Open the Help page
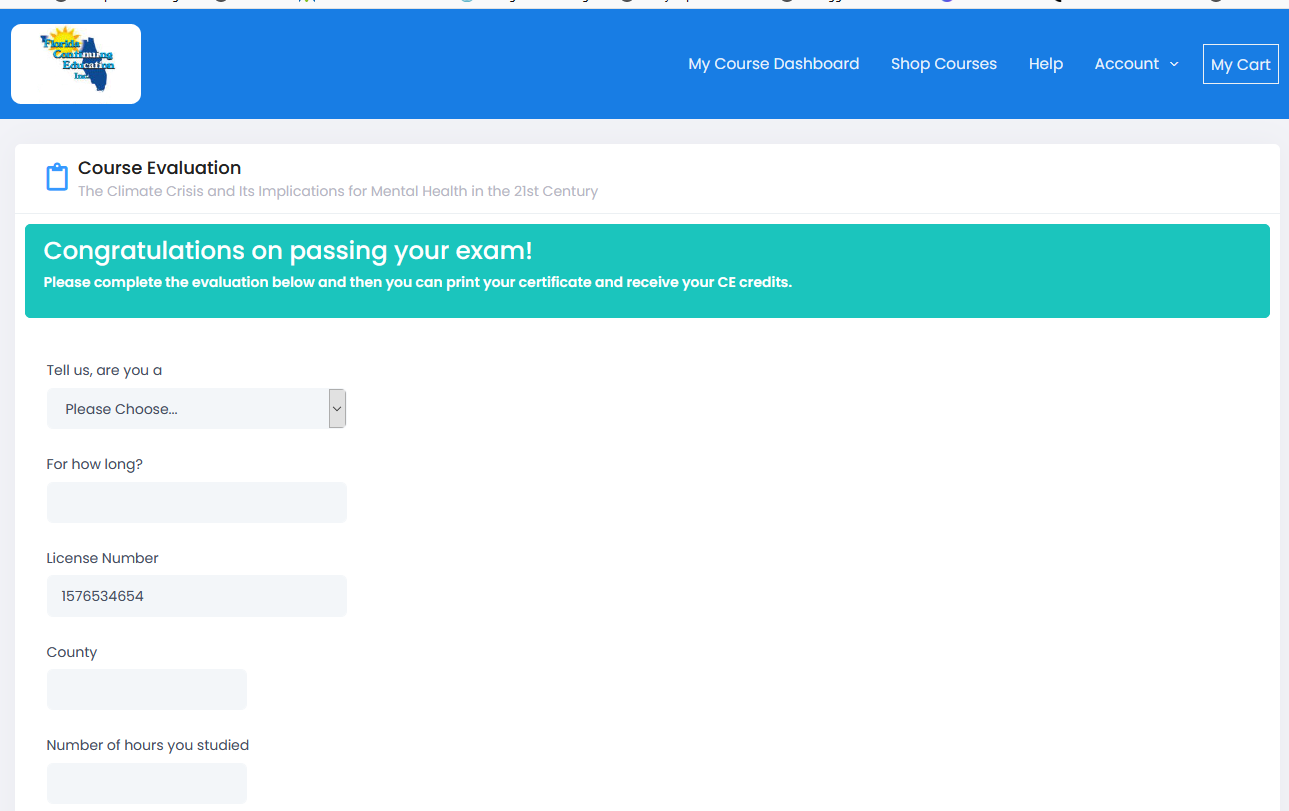1289x811 pixels. point(1045,64)
